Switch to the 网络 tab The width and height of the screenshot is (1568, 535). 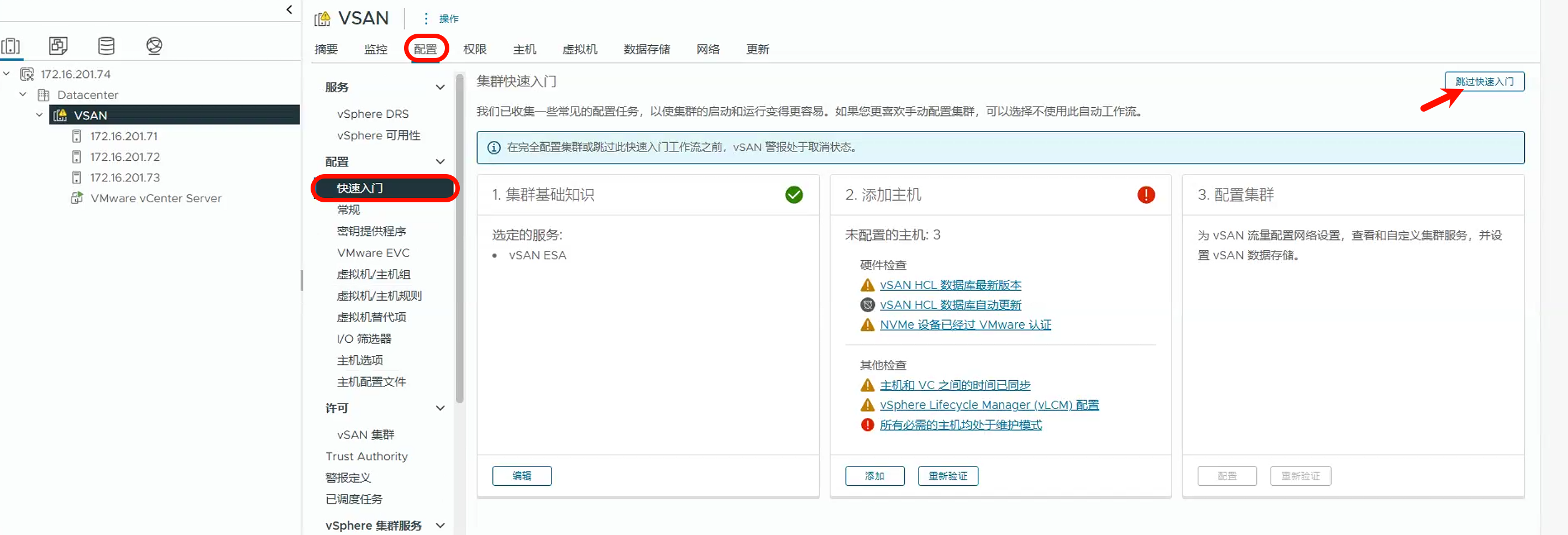click(x=708, y=49)
